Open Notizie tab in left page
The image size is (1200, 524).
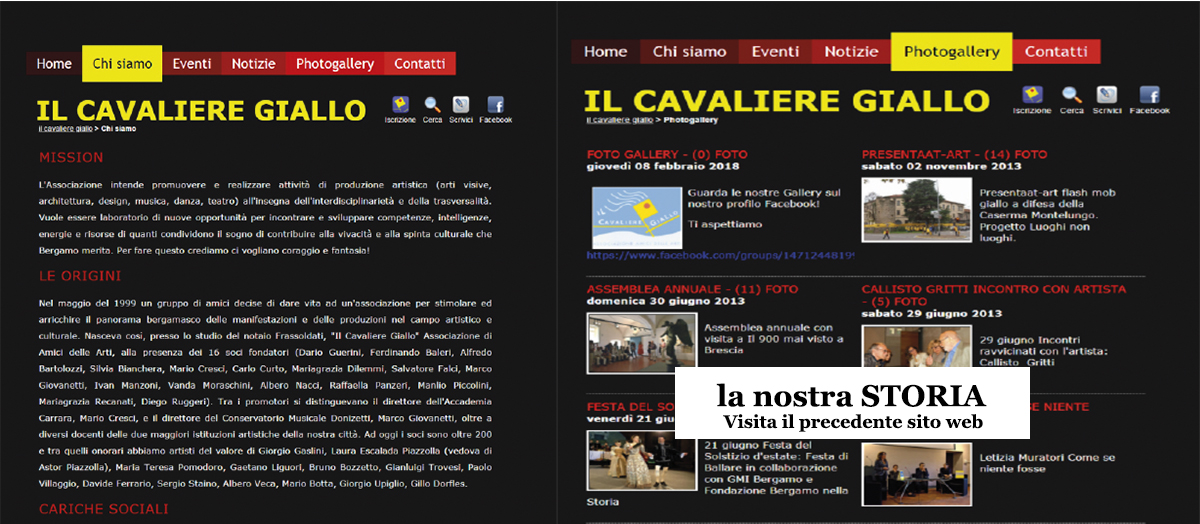[x=254, y=64]
